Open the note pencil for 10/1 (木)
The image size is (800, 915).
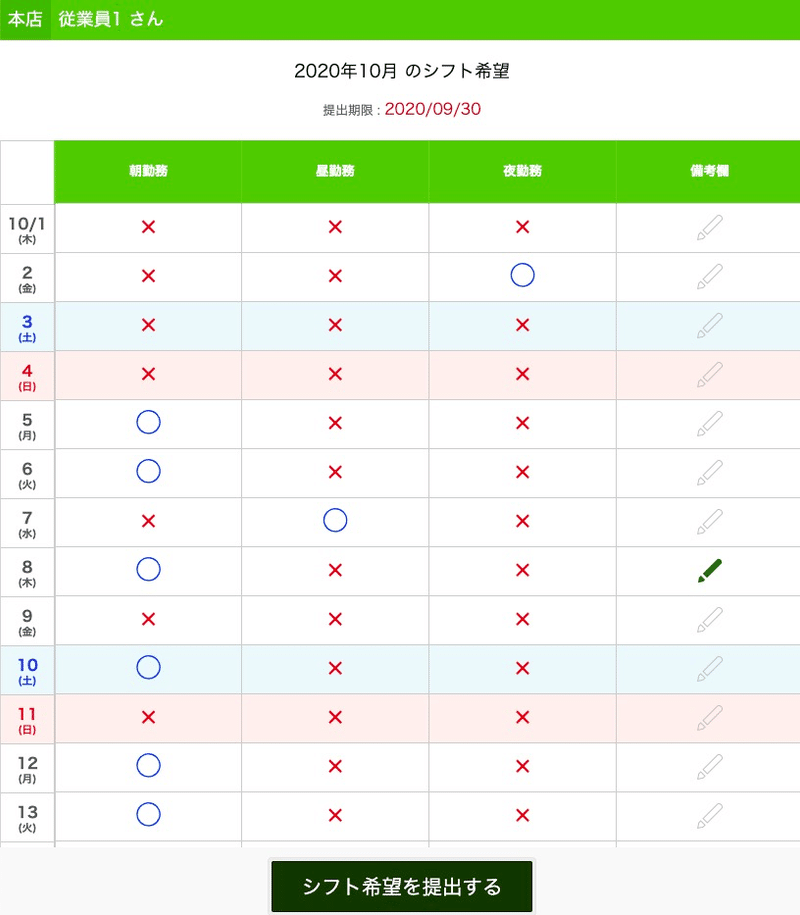pyautogui.click(x=709, y=227)
